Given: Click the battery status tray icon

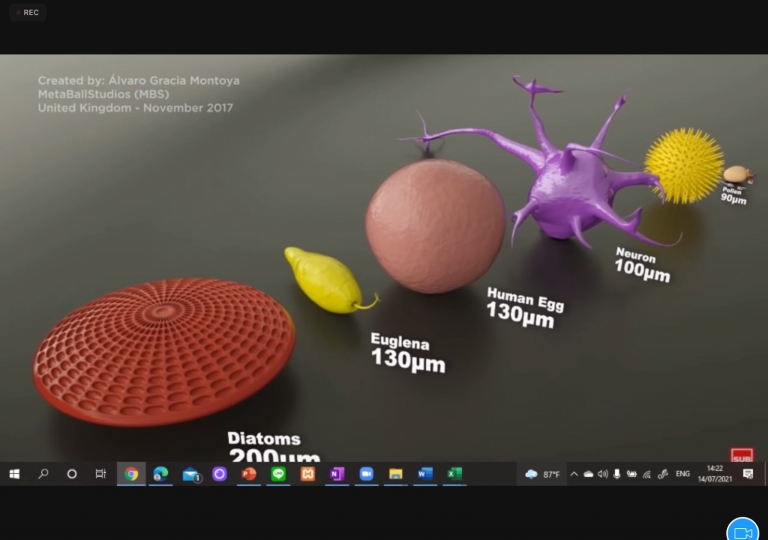Looking at the screenshot, I should click(632, 474).
